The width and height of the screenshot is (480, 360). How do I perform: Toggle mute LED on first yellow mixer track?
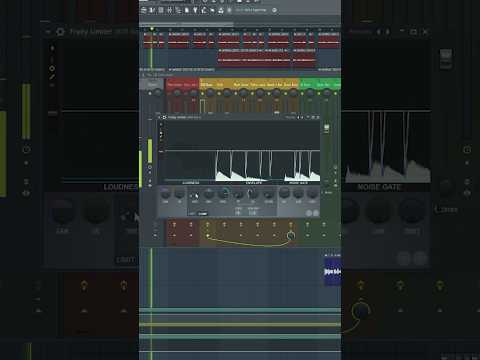(x=202, y=94)
